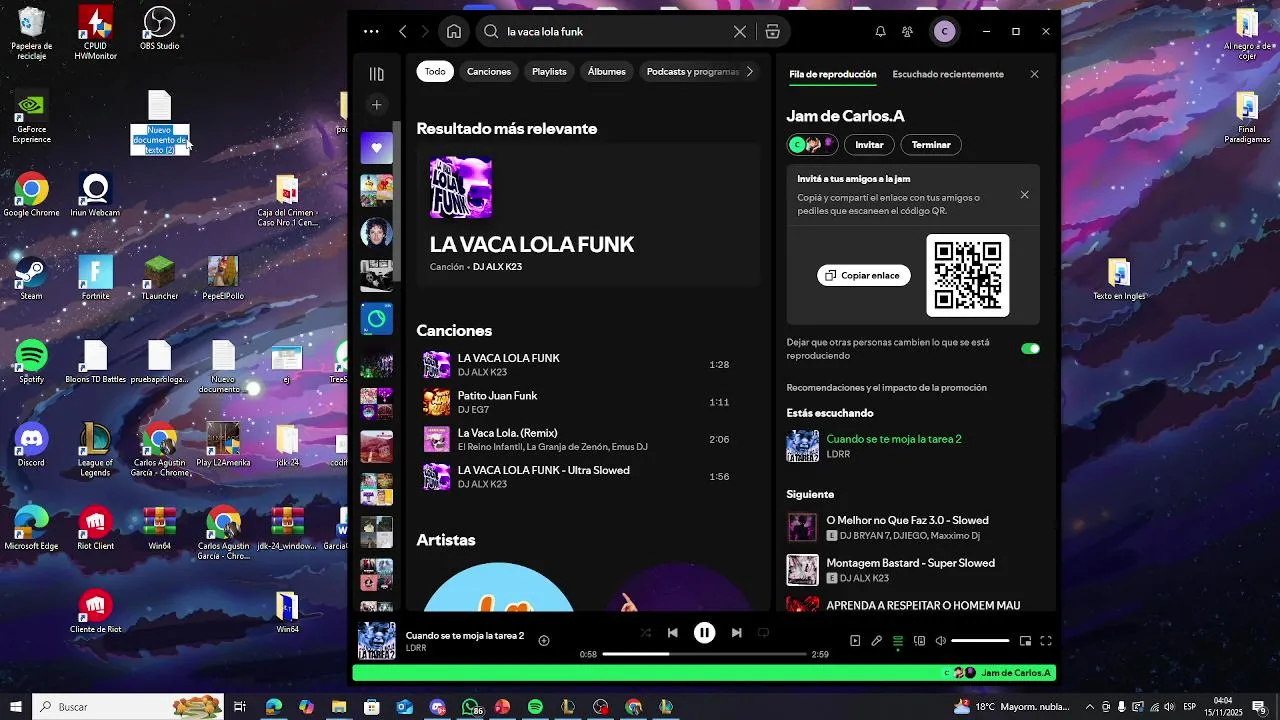1280x720 pixels.
Task: Switch to Fila de reproducción tab
Action: 832,74
